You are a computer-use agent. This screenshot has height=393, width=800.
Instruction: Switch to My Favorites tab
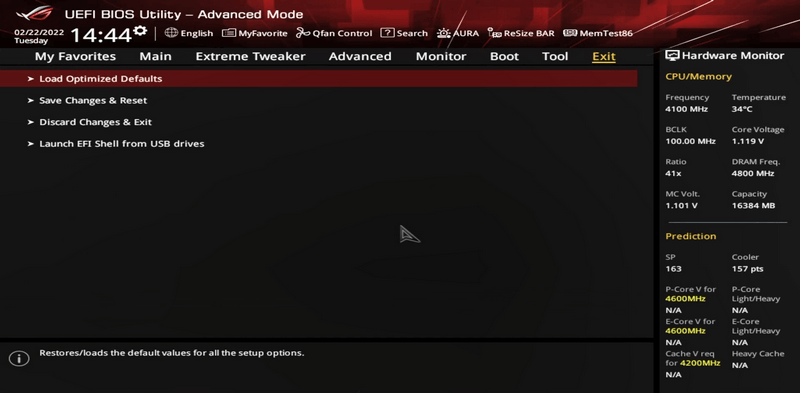75,57
